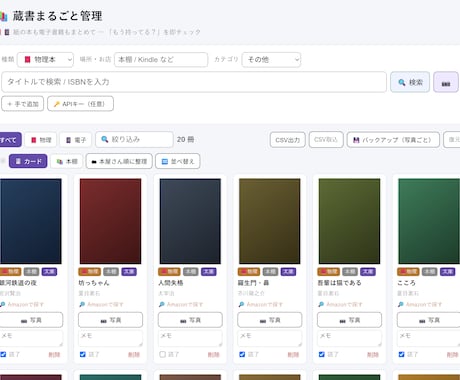Delete the 人間失格 book
This screenshot has height=380, width=460.
[x=213, y=355]
